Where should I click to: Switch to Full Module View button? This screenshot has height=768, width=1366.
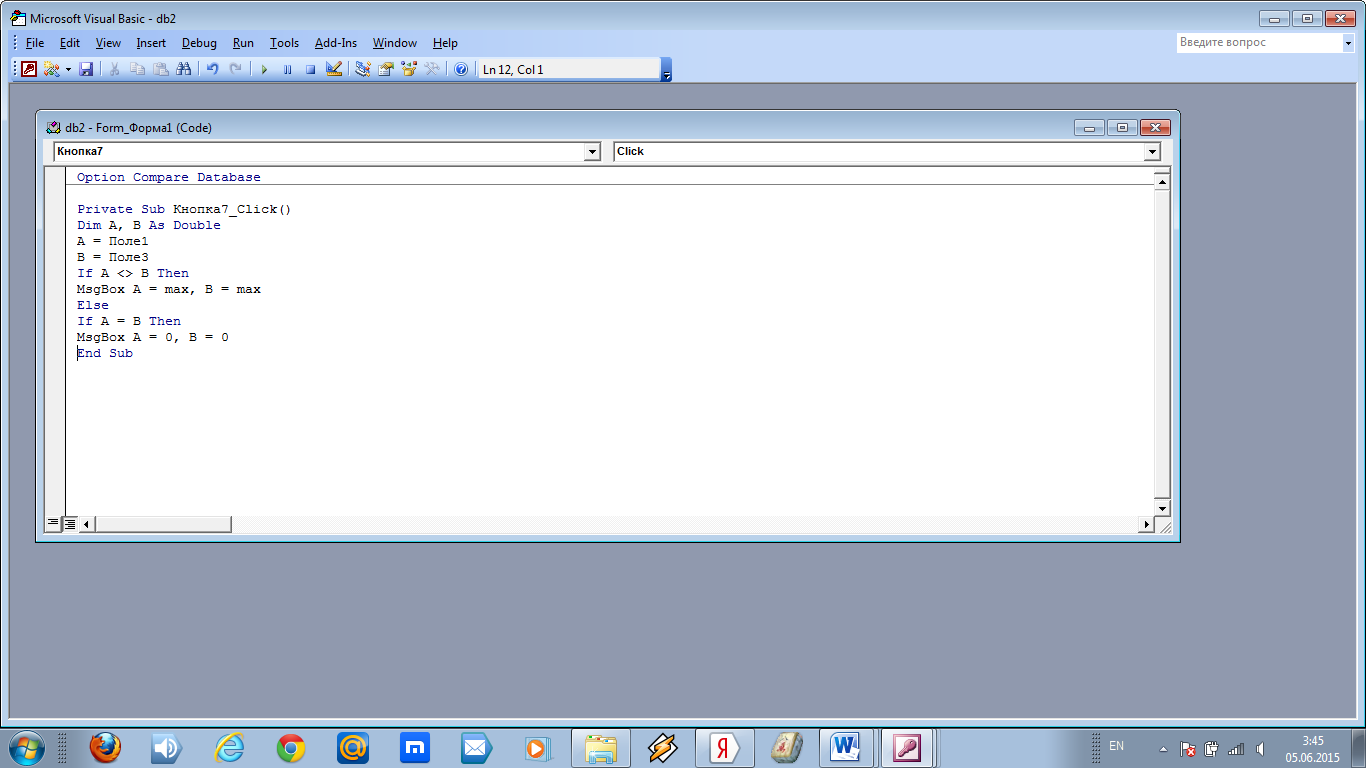70,524
